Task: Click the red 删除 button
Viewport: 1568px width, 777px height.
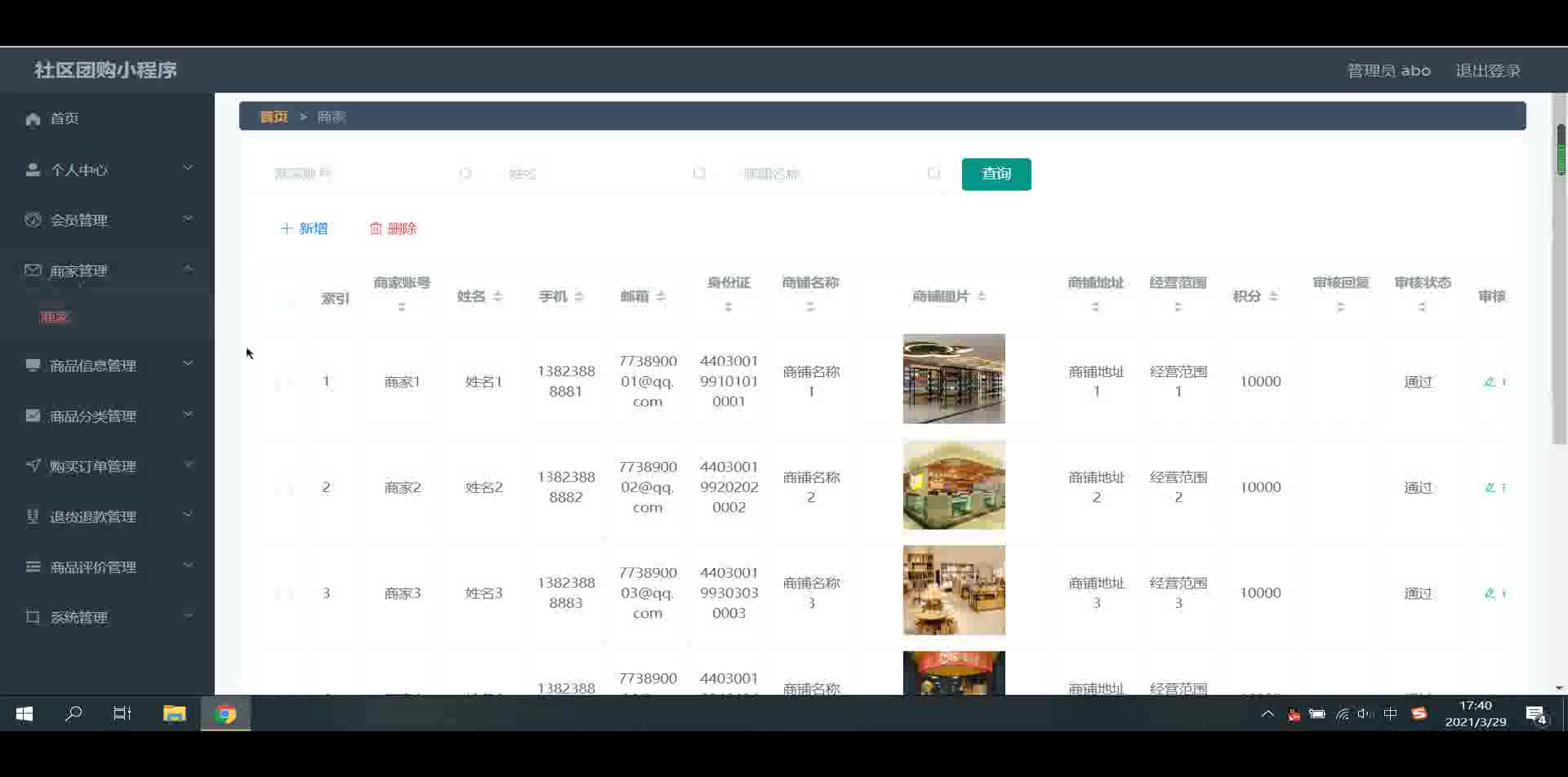Action: pyautogui.click(x=394, y=229)
